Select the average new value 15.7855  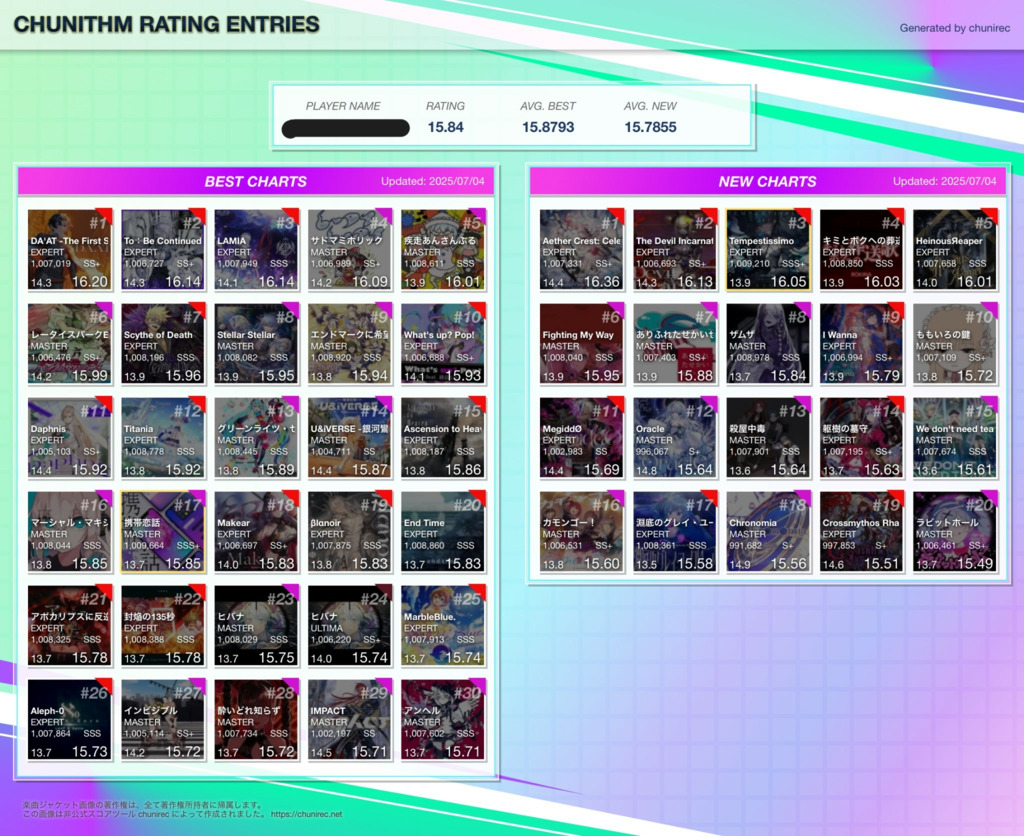tap(650, 127)
